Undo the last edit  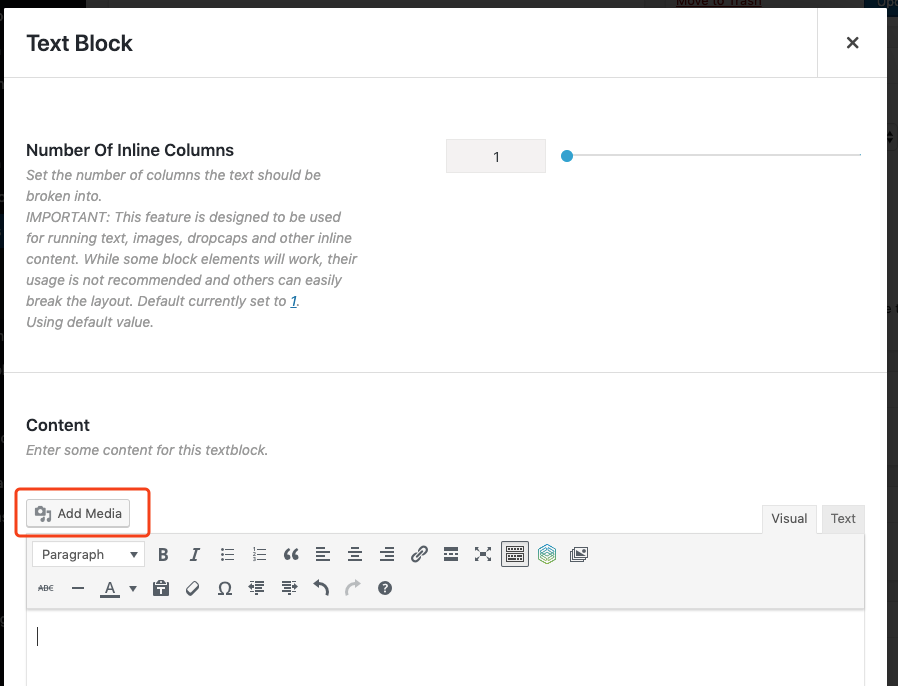pyautogui.click(x=321, y=588)
